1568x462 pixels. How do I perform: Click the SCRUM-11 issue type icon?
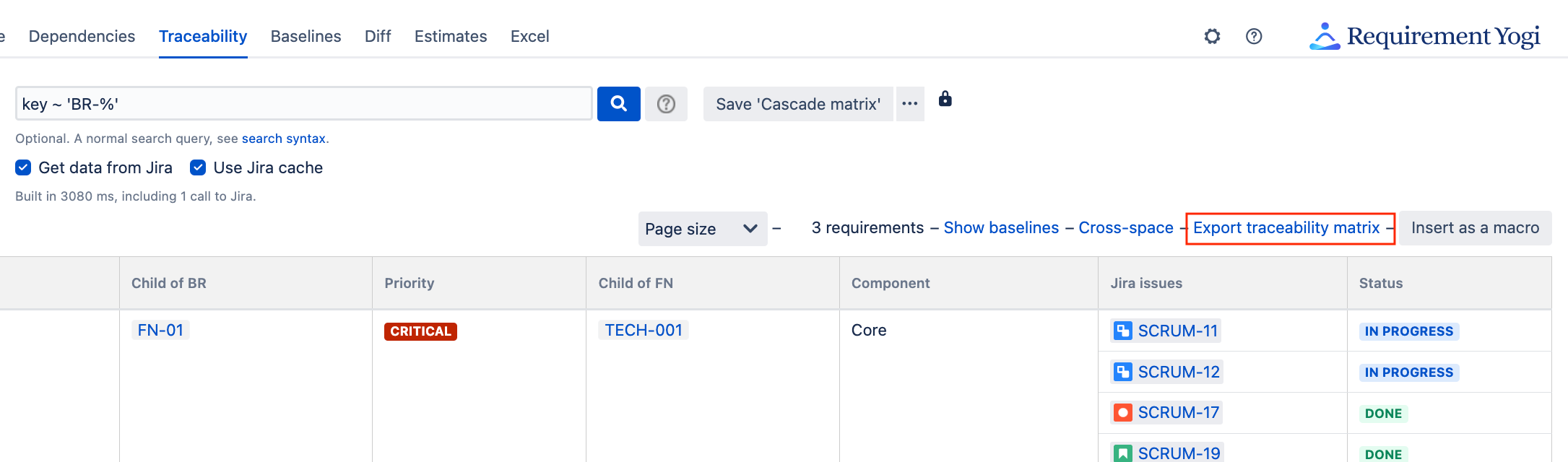(x=1123, y=331)
